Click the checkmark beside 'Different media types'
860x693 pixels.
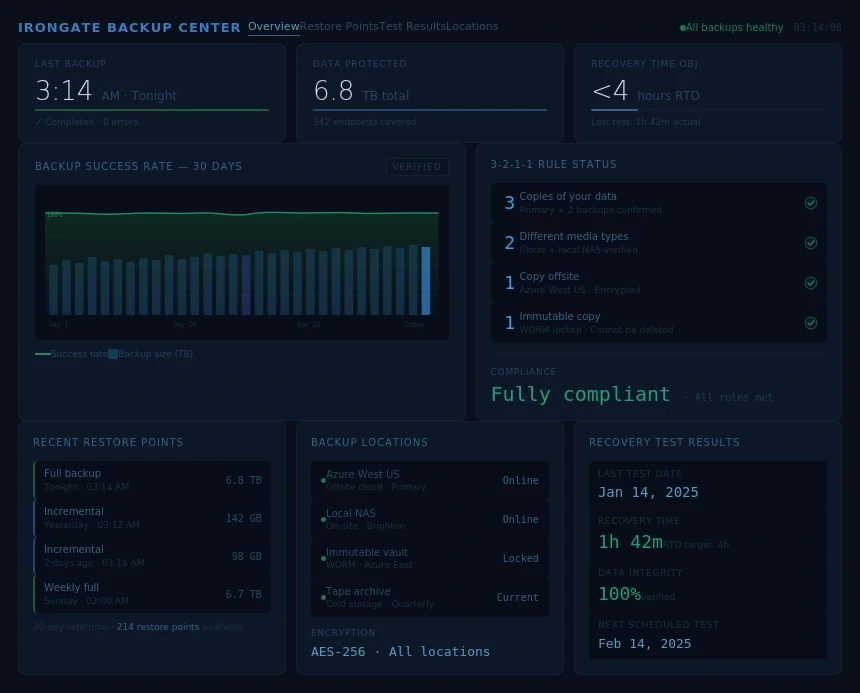[811, 243]
